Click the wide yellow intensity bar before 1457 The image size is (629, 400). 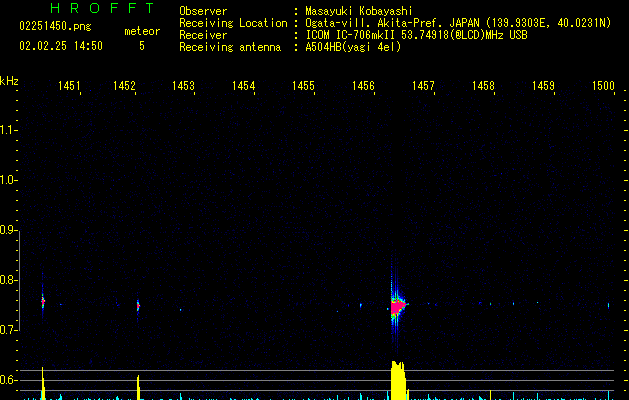398,380
